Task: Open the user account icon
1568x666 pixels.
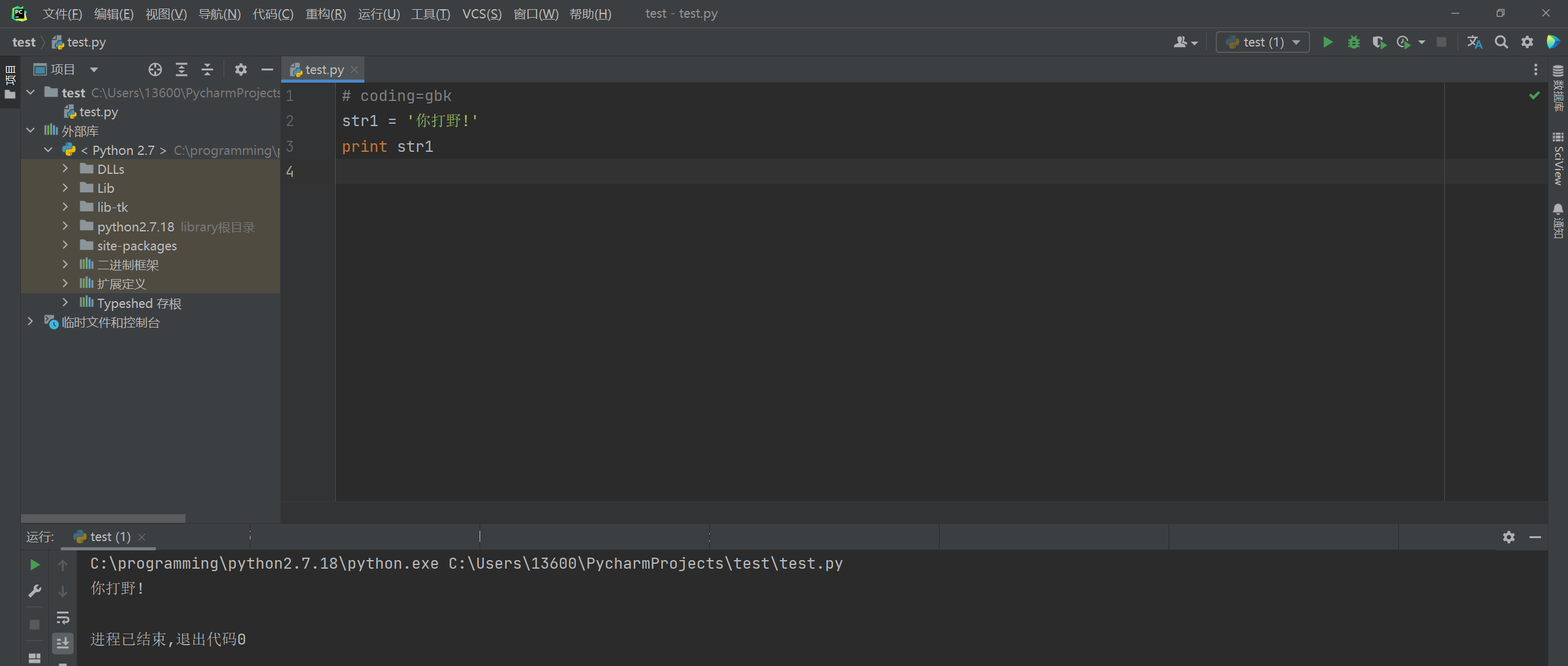Action: pyautogui.click(x=1186, y=42)
